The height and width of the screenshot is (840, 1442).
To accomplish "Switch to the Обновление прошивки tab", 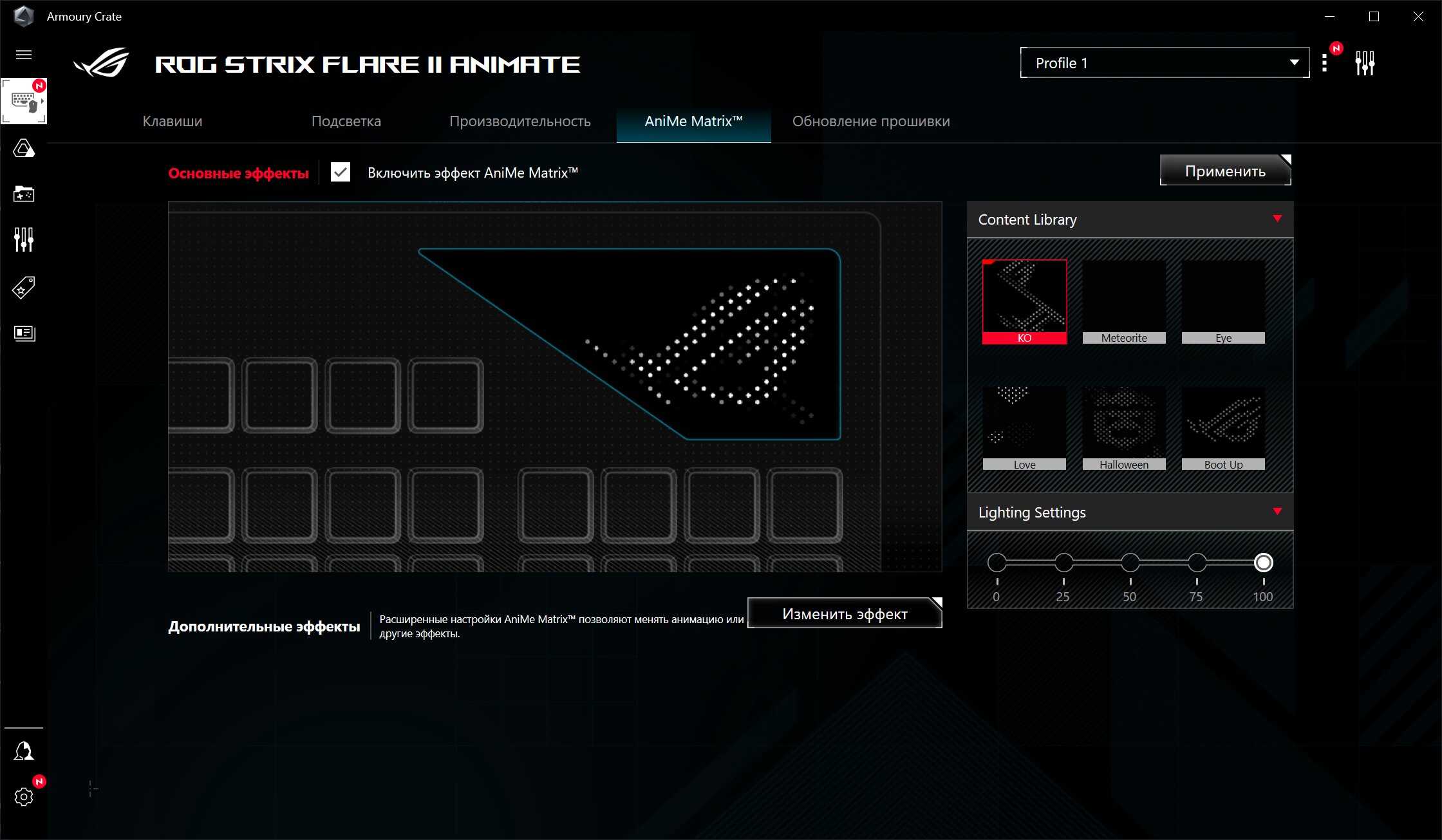I will pos(871,121).
